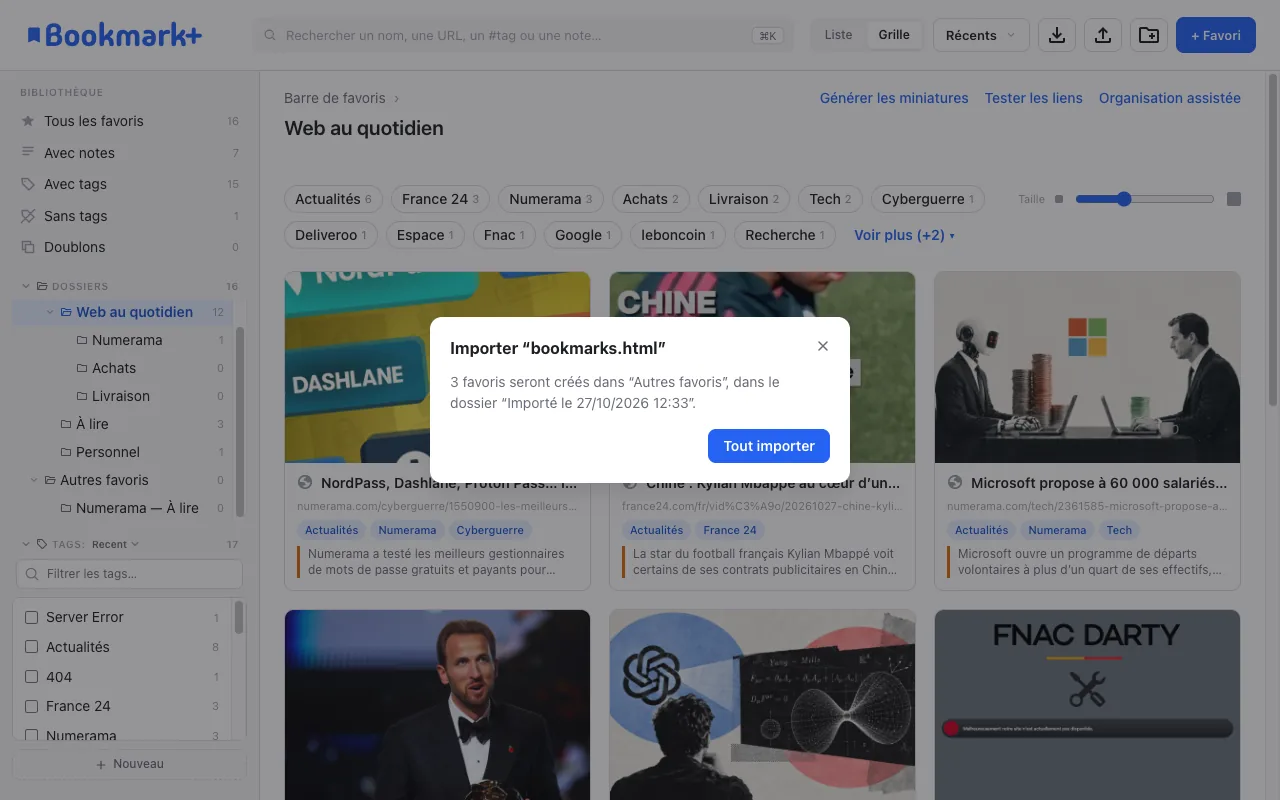Close the import dialog with X
Image resolution: width=1280 pixels, height=800 pixels.
(x=823, y=346)
